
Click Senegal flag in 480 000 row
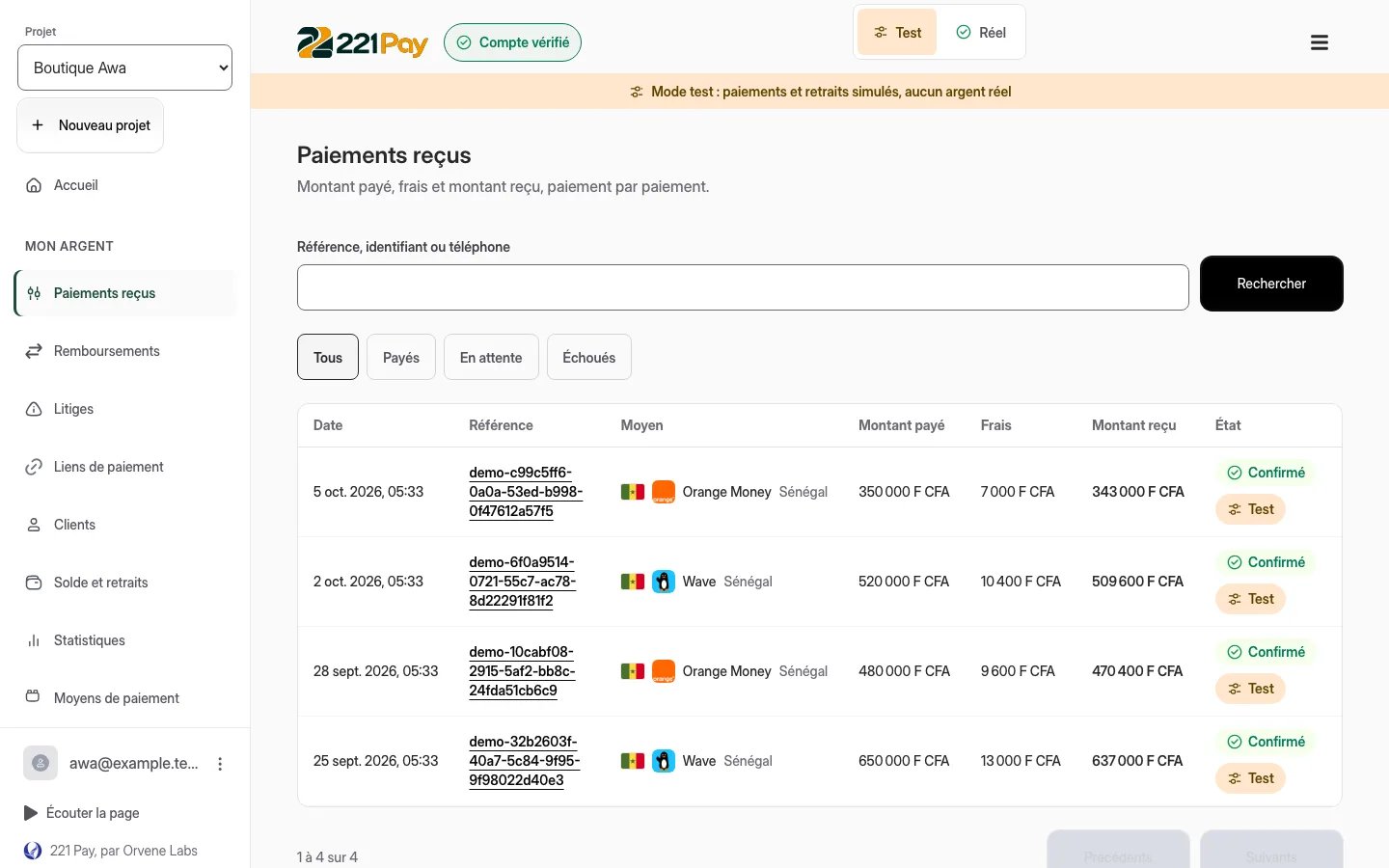click(633, 671)
